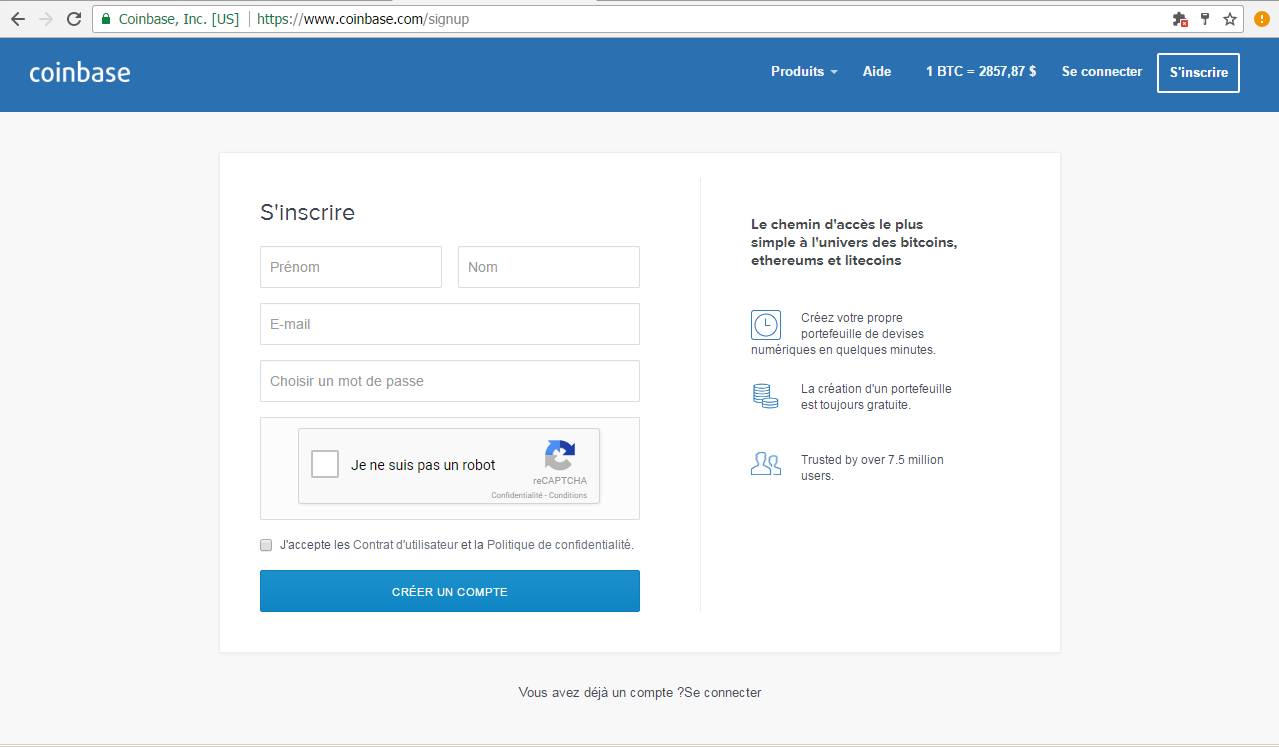Click the key password icon in address bar

[x=1205, y=19]
